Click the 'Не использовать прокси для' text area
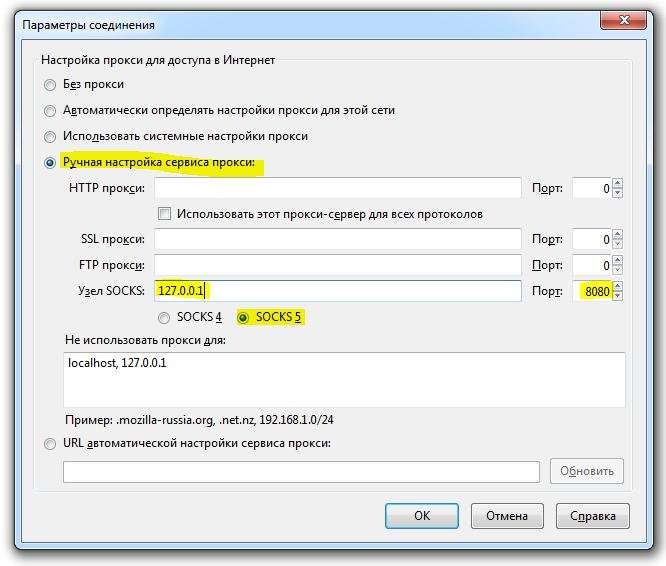Viewport: 666px width, 566px height. point(344,380)
